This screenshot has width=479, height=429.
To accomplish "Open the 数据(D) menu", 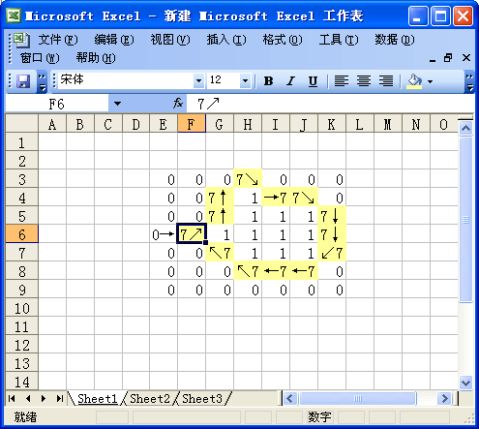I will coord(394,40).
